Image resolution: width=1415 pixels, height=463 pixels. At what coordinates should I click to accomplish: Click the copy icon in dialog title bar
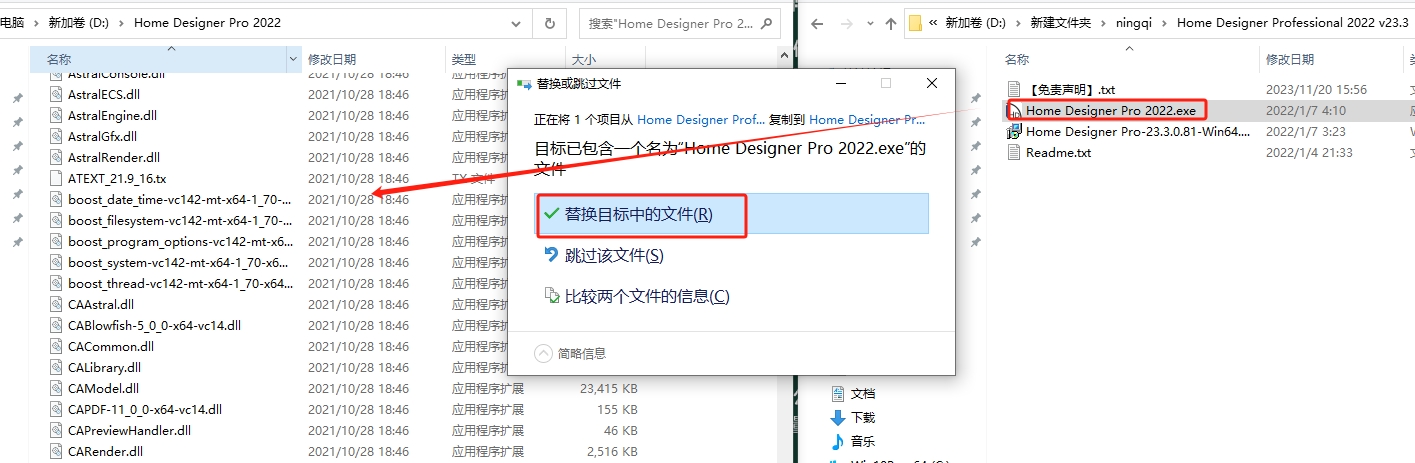click(524, 84)
